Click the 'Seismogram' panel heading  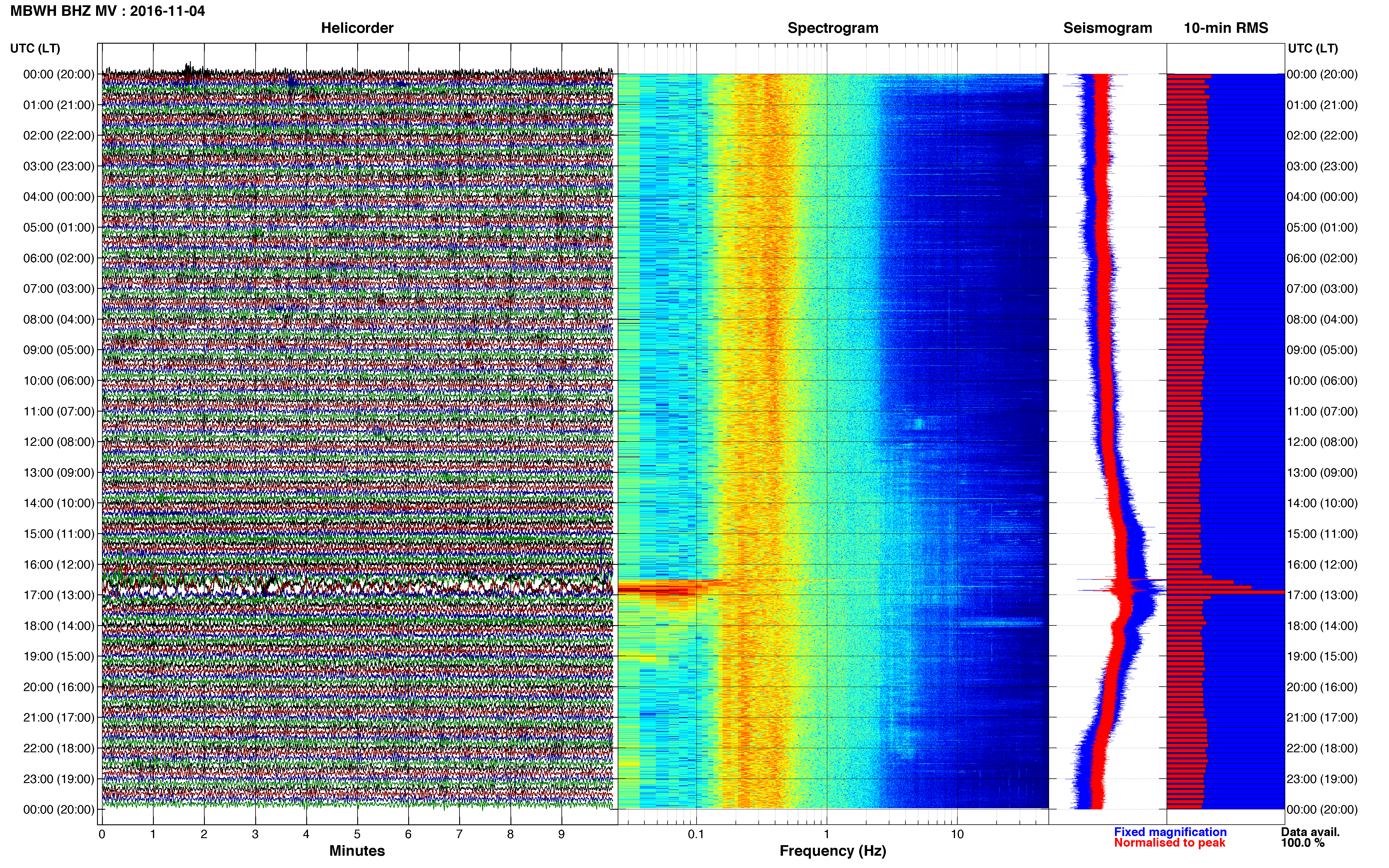click(1108, 28)
